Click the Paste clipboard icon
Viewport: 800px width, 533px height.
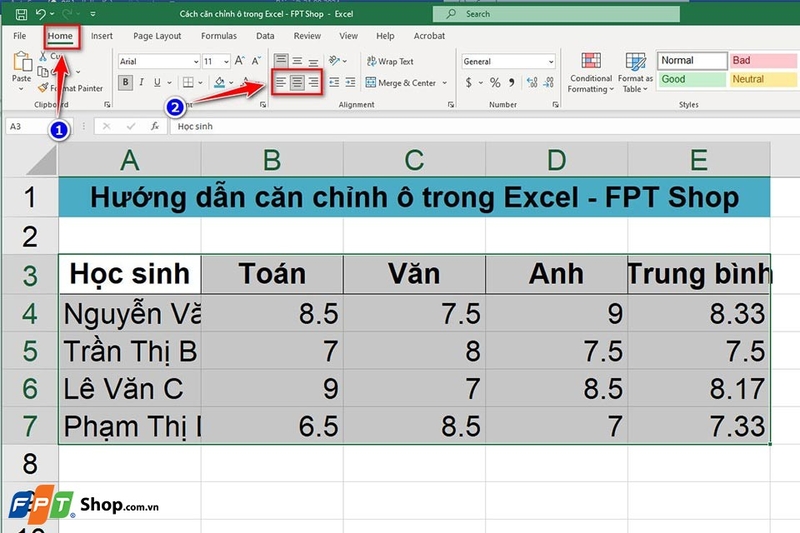pyautogui.click(x=22, y=61)
